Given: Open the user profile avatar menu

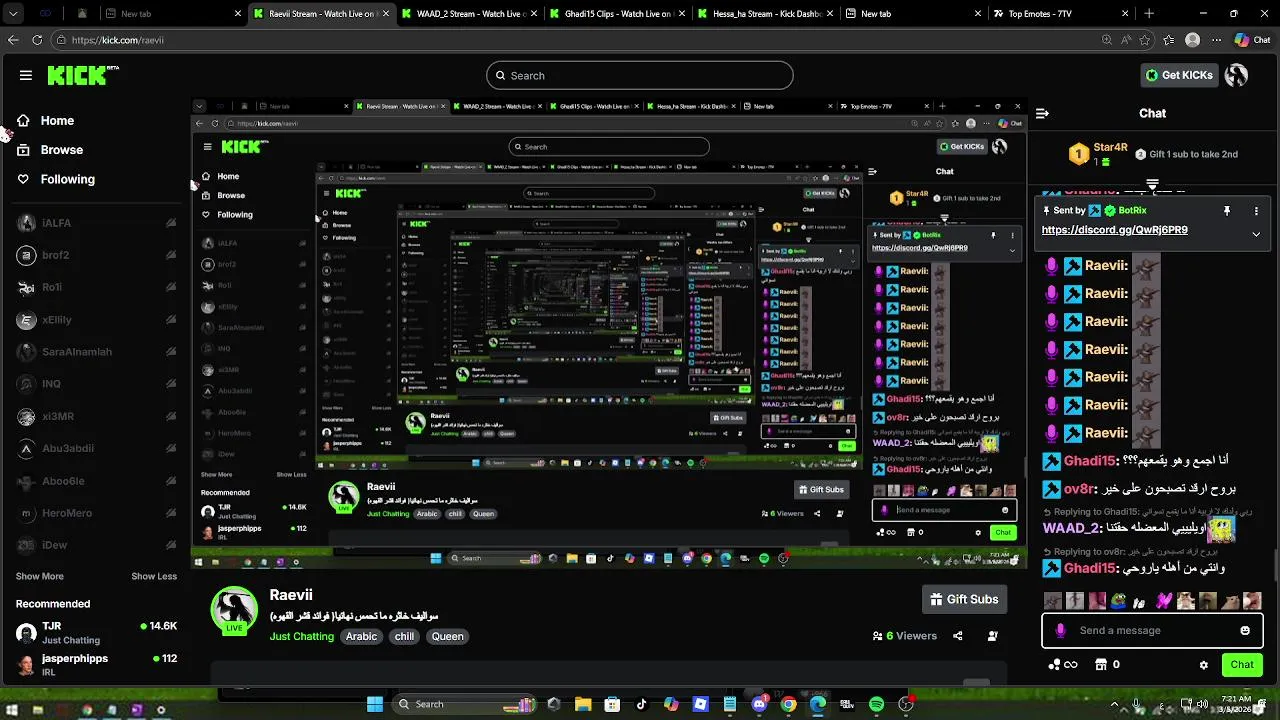Looking at the screenshot, I should (x=1237, y=75).
